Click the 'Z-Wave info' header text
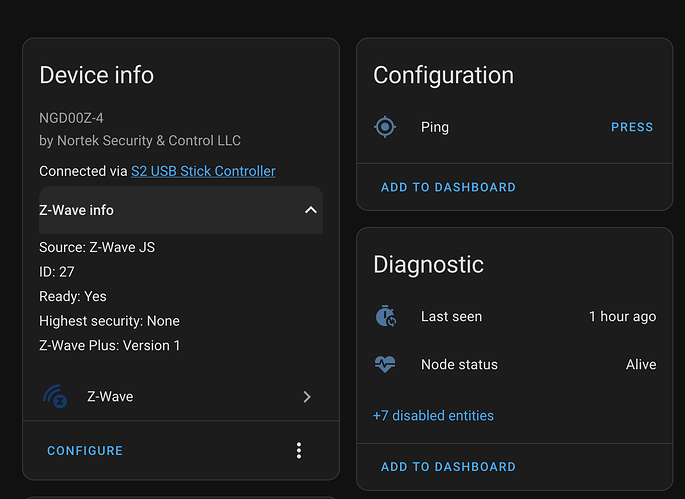Image resolution: width=685 pixels, height=499 pixels. pos(76,210)
